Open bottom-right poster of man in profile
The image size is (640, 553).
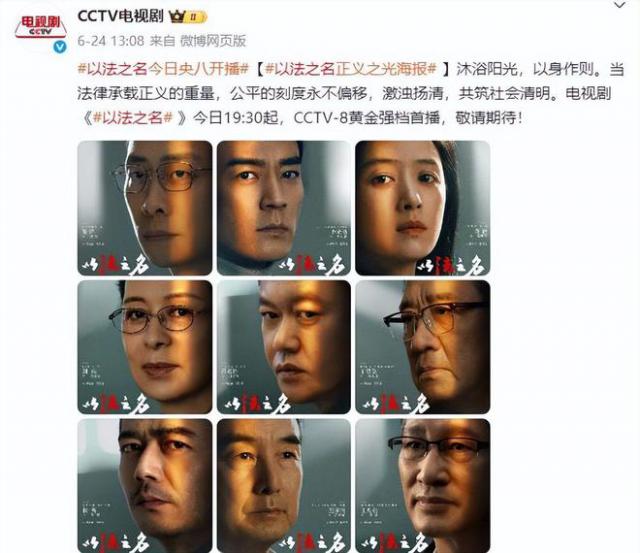pyautogui.click(x=422, y=486)
